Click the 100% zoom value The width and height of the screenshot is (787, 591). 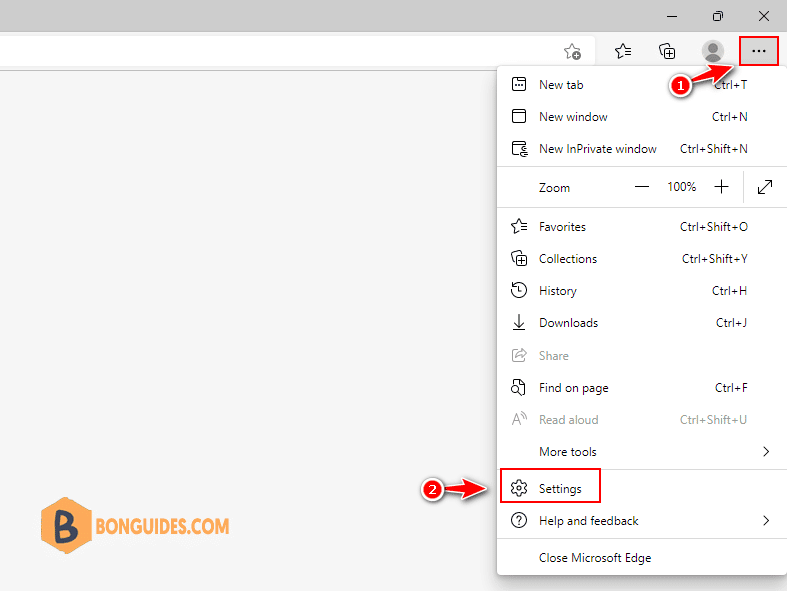(x=681, y=187)
